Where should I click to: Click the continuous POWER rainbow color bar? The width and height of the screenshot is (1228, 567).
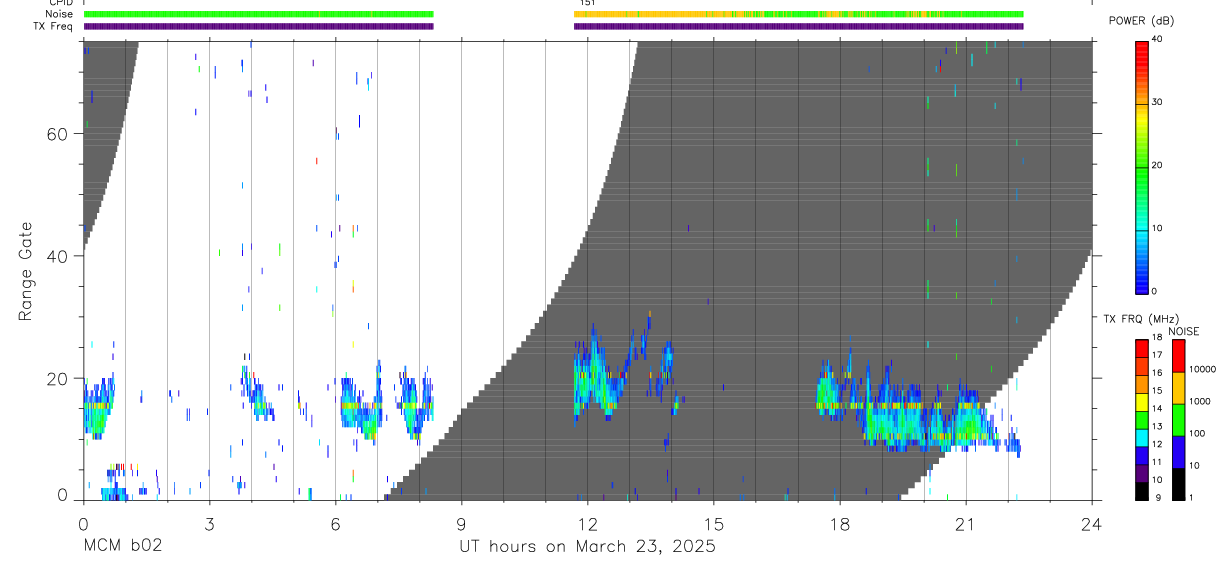click(x=1141, y=166)
